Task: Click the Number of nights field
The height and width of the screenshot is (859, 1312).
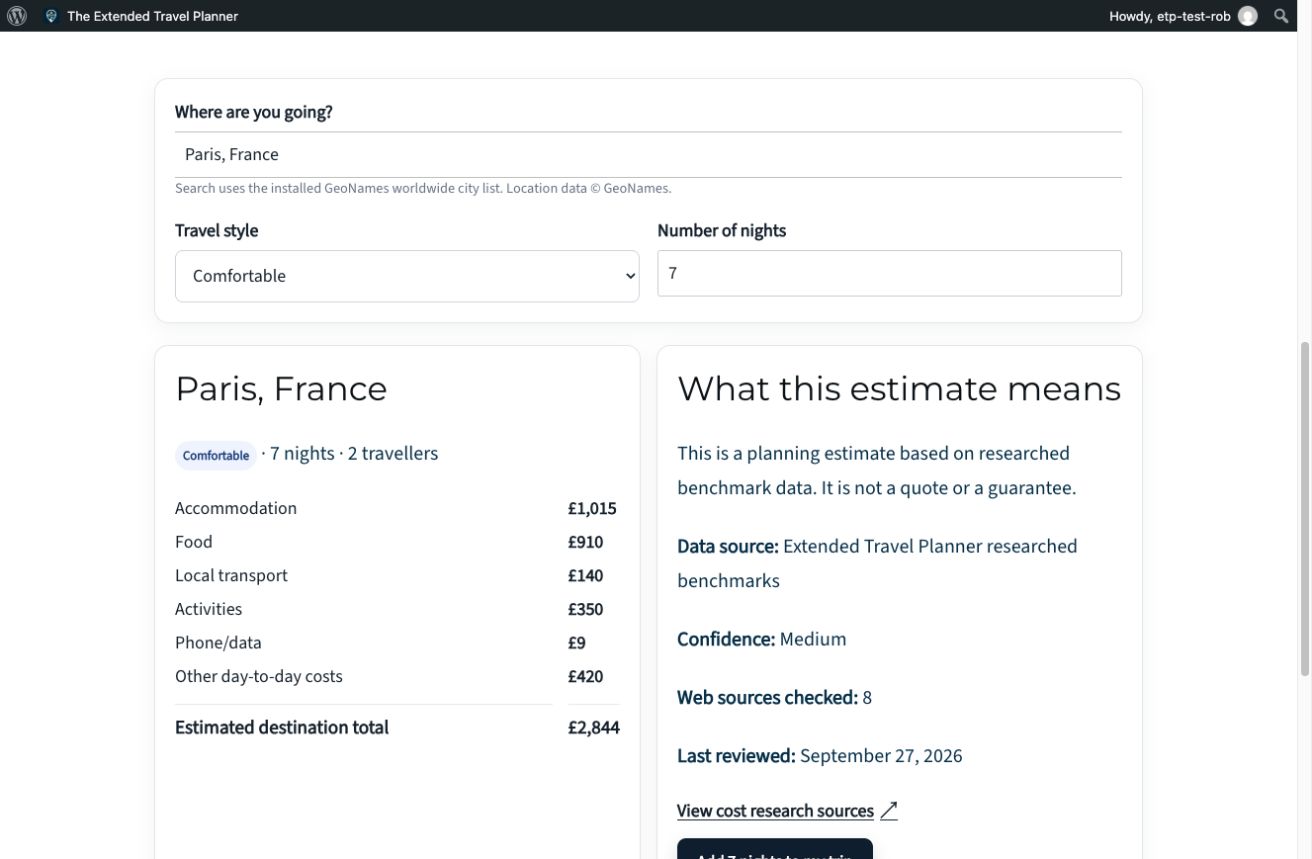Action: [x=889, y=273]
